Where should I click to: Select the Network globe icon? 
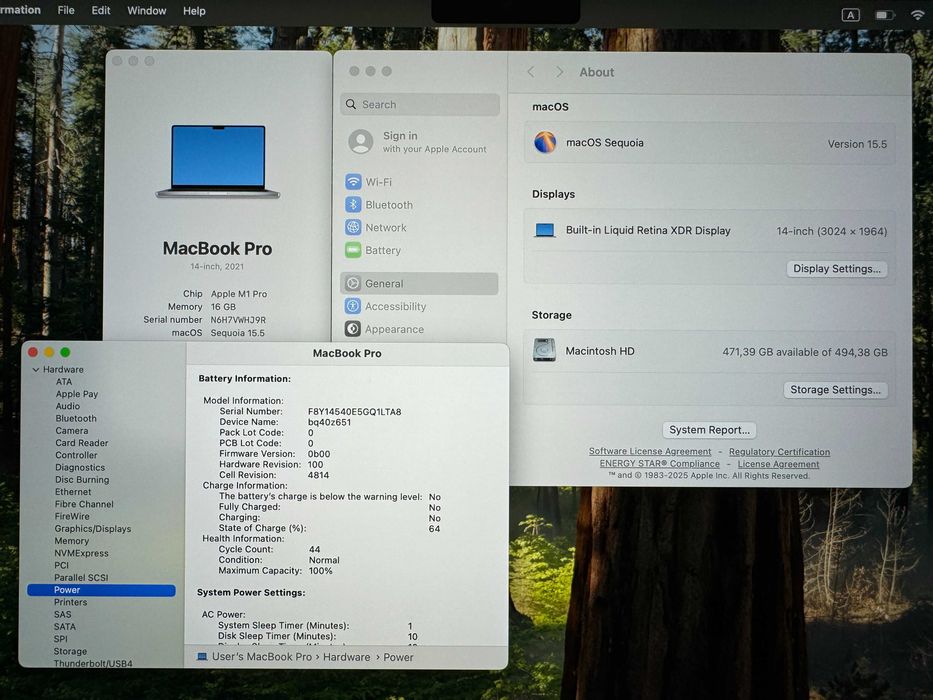tap(353, 227)
